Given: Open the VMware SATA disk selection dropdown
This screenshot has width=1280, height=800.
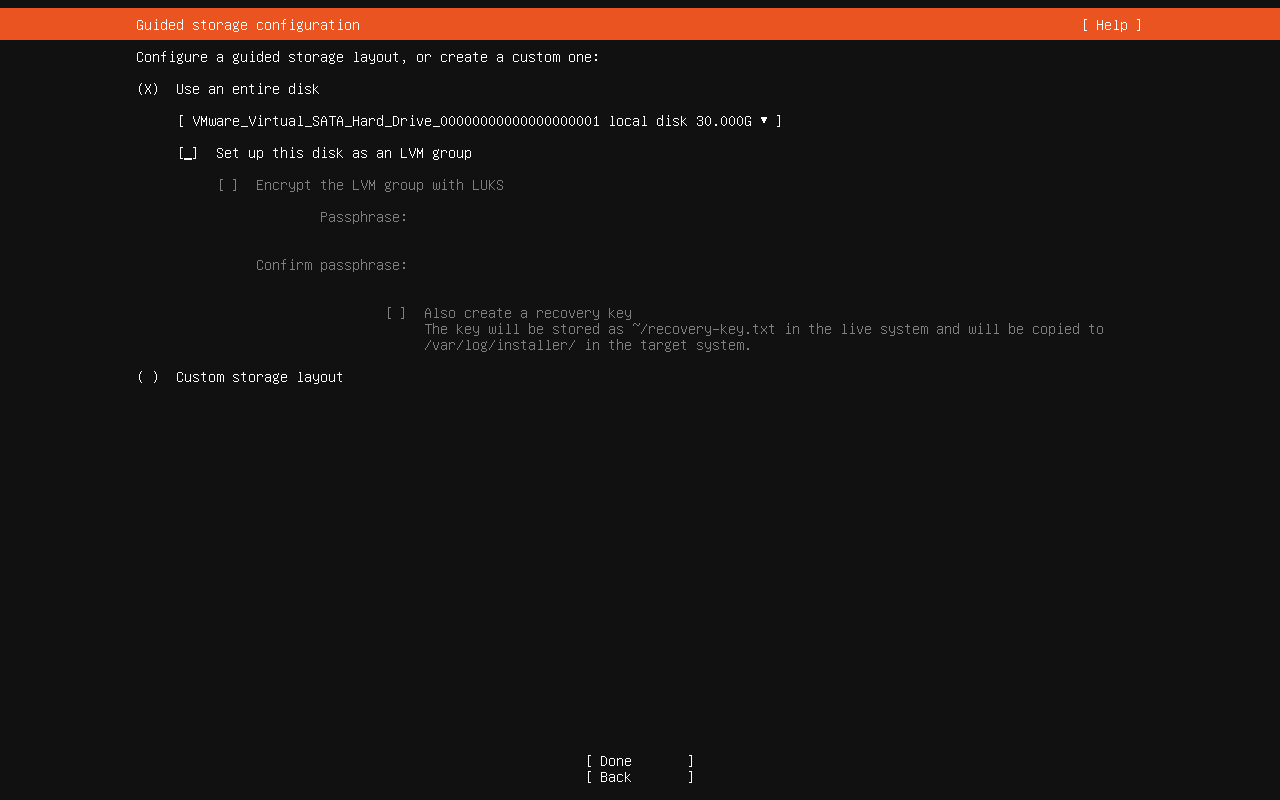Looking at the screenshot, I should pyautogui.click(x=480, y=121).
